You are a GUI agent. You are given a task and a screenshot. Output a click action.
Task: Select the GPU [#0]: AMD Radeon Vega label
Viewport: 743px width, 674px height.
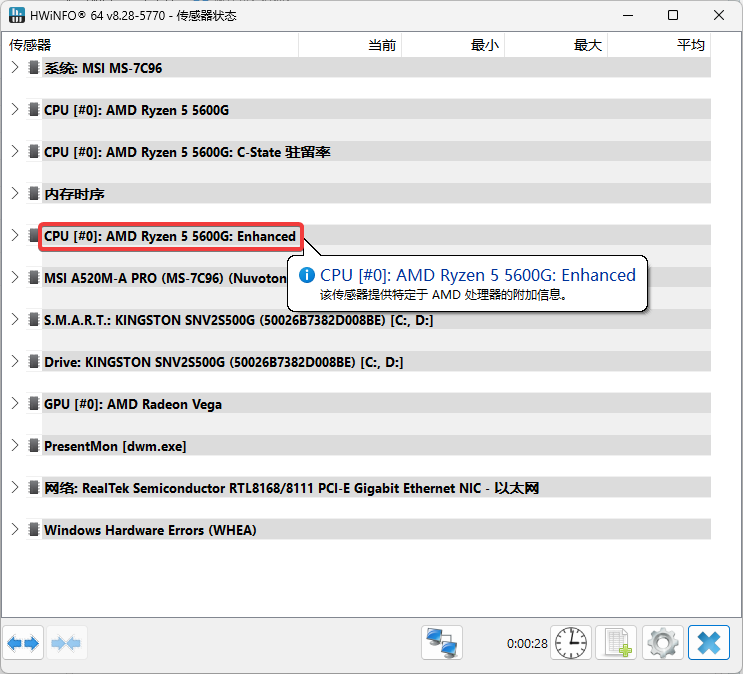click(x=133, y=404)
